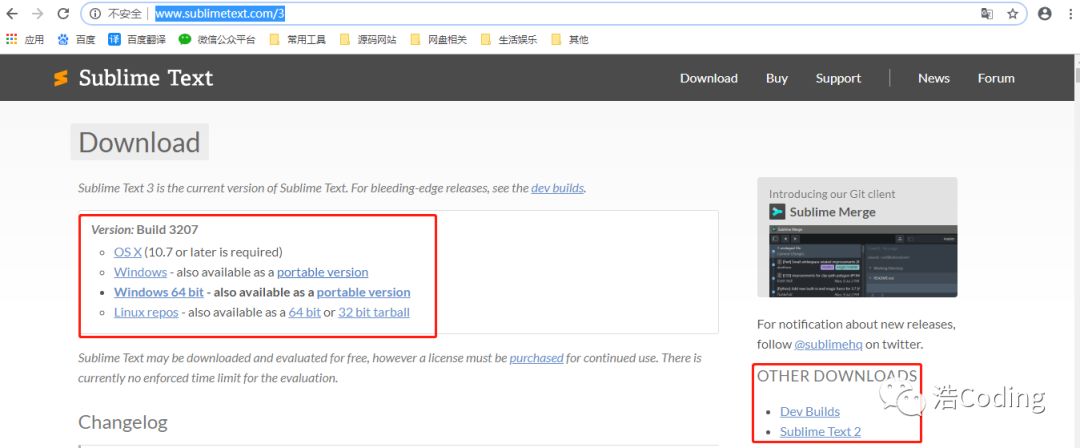
Task: Click the site info icon in address bar
Action: pos(95,14)
